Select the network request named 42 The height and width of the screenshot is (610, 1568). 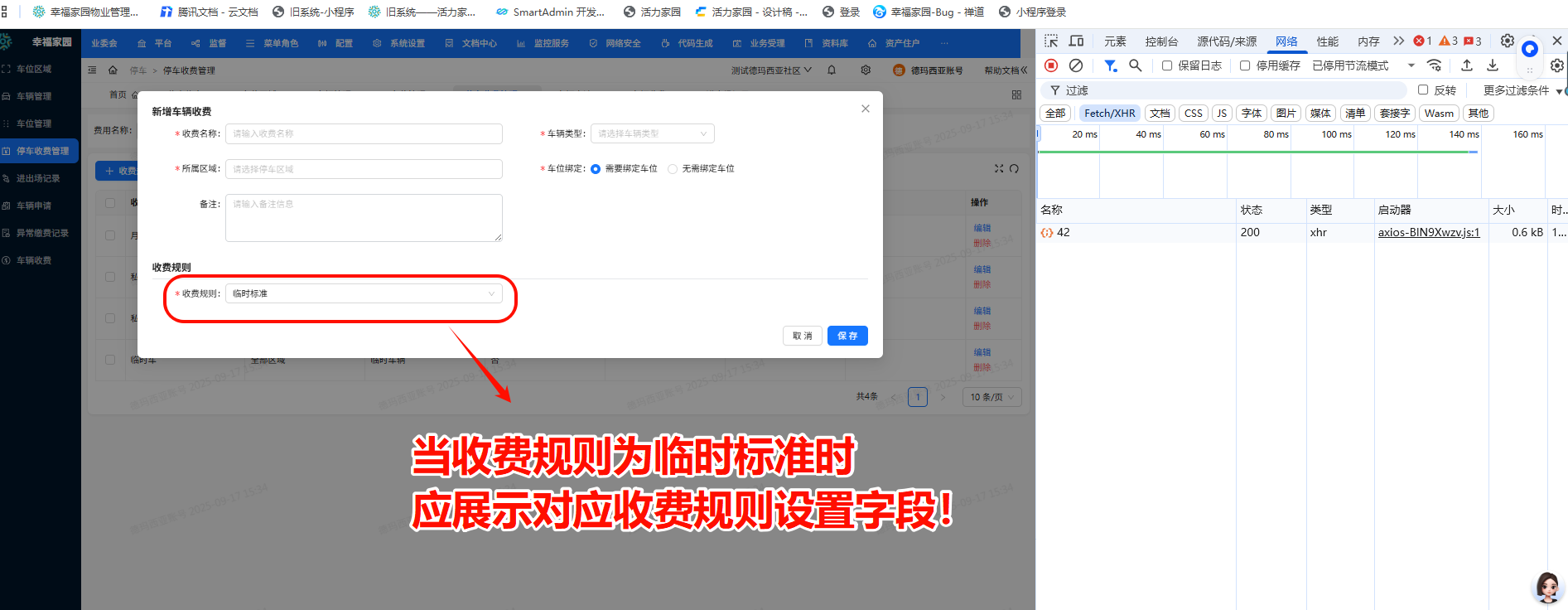1063,233
